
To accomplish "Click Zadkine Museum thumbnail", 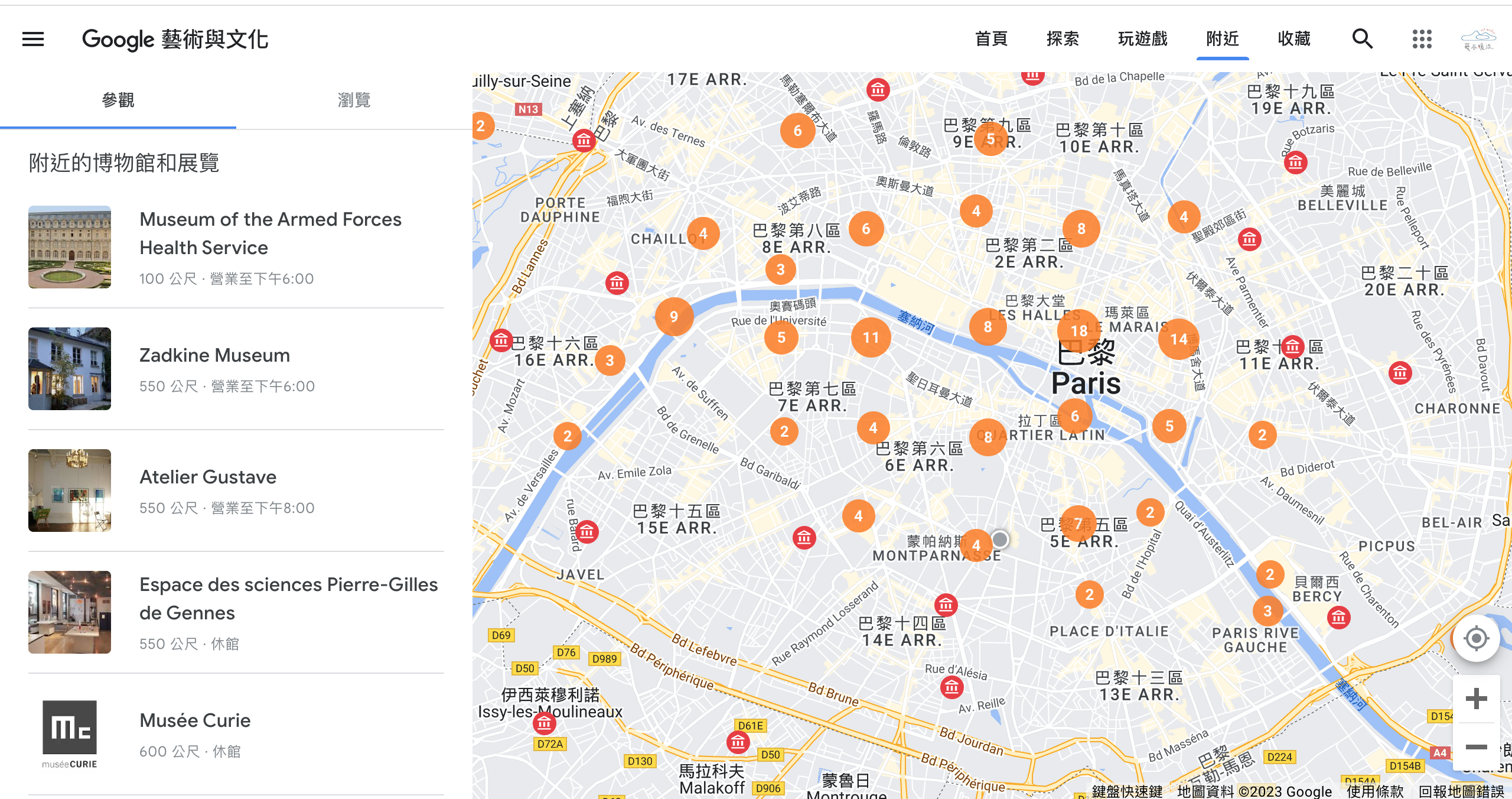I will point(70,369).
